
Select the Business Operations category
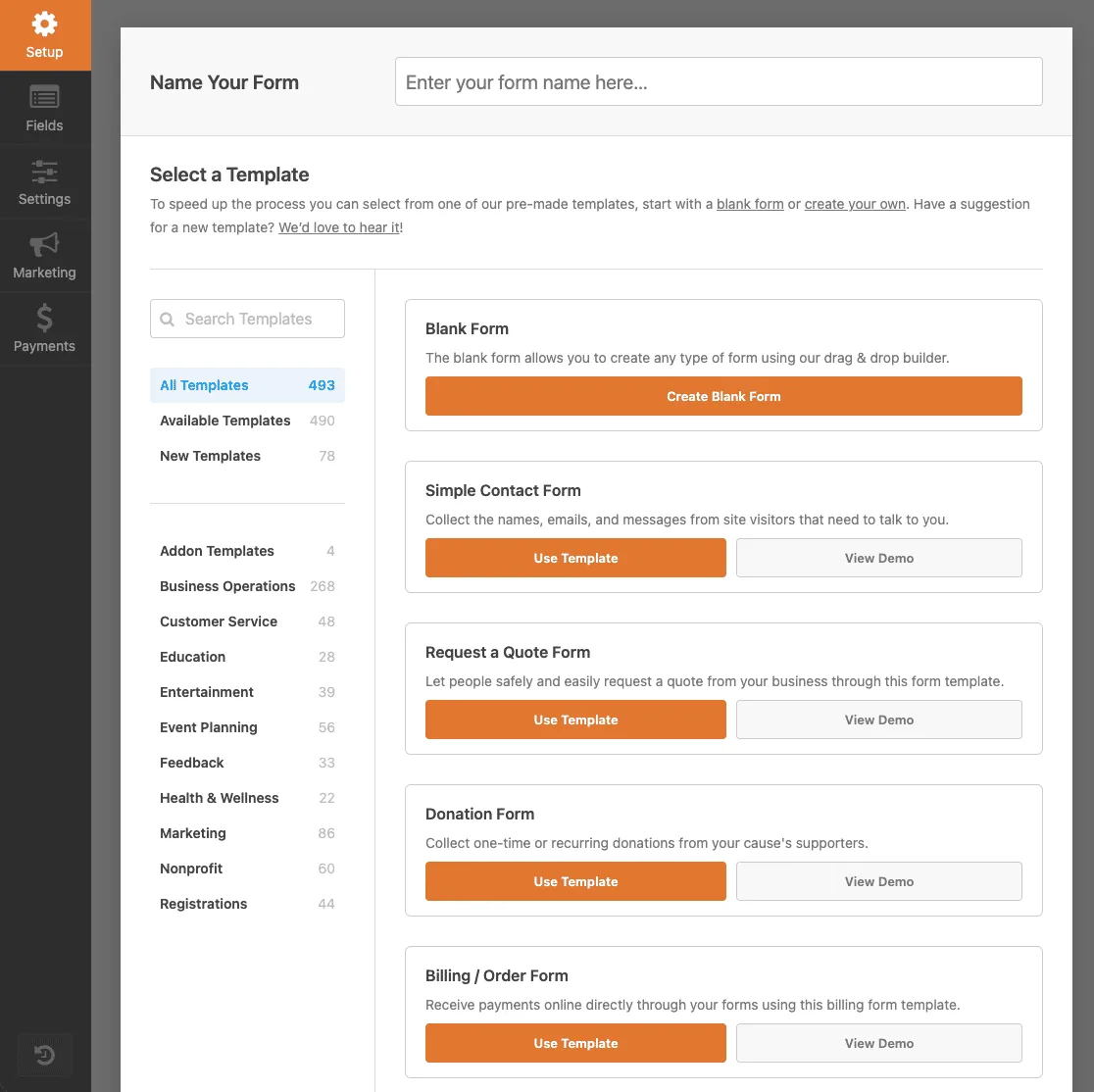coord(247,586)
